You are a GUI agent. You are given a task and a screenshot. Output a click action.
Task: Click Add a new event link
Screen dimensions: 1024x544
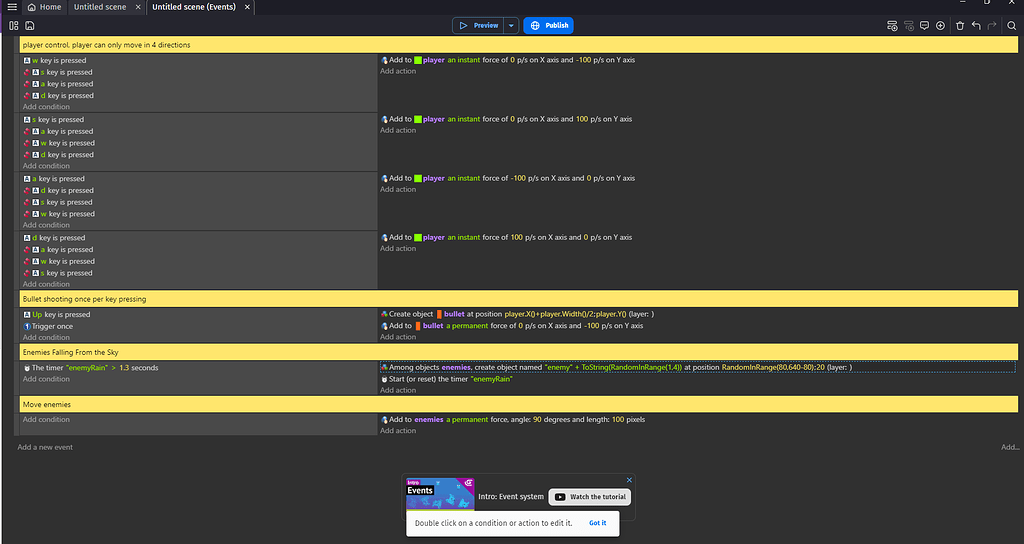point(45,447)
